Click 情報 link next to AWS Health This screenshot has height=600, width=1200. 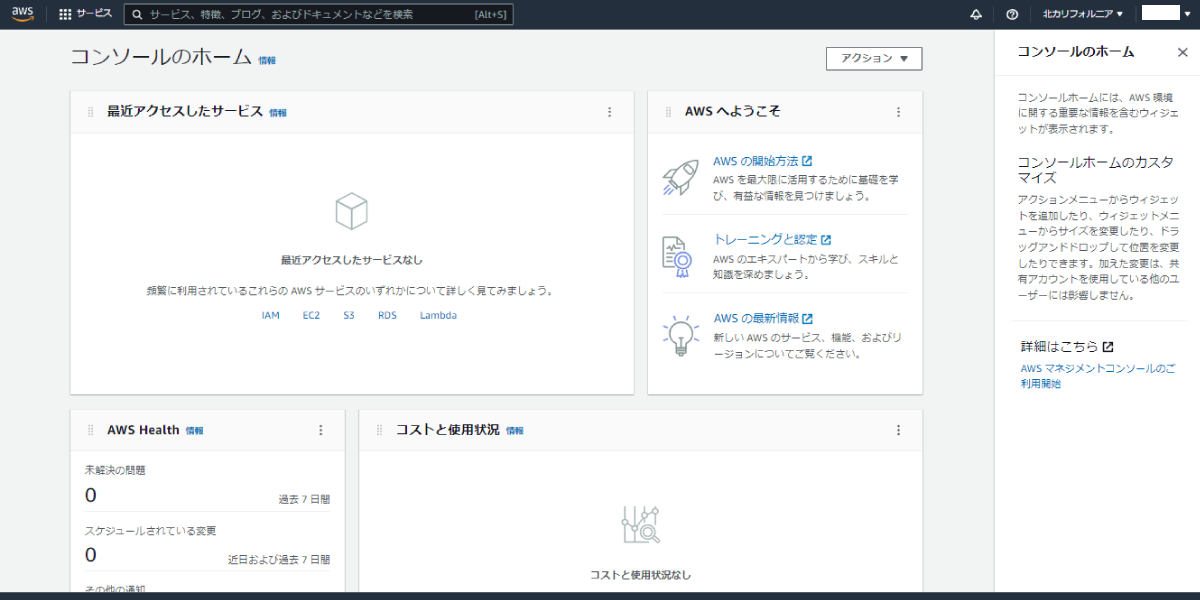pos(194,431)
